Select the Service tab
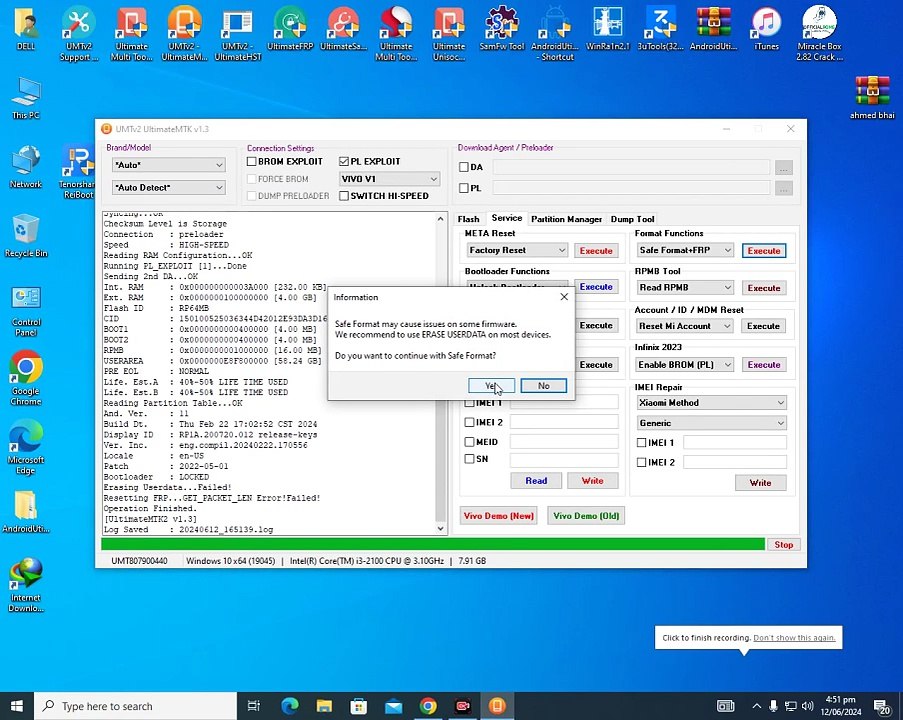Screen dimensions: 903x720 pos(507,218)
